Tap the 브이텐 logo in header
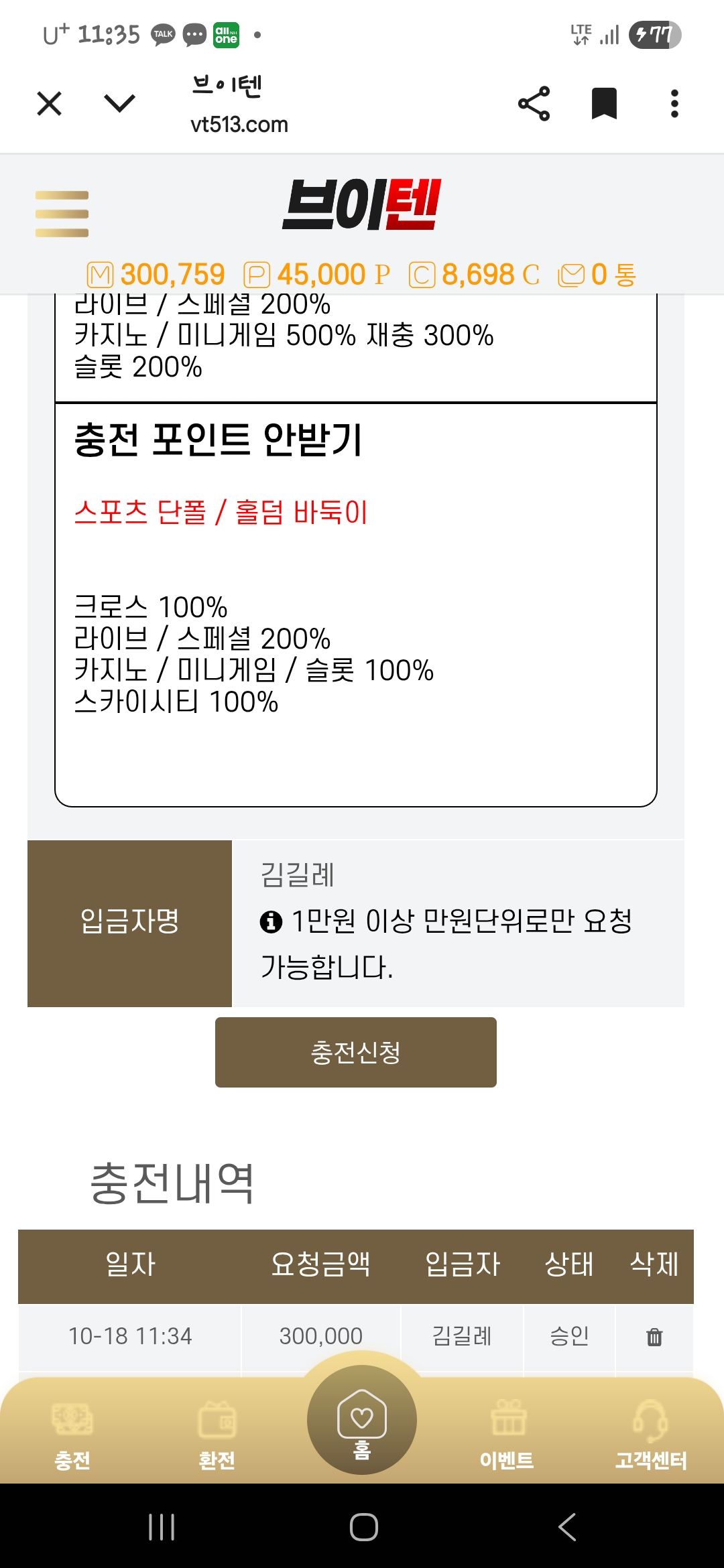 [x=361, y=205]
